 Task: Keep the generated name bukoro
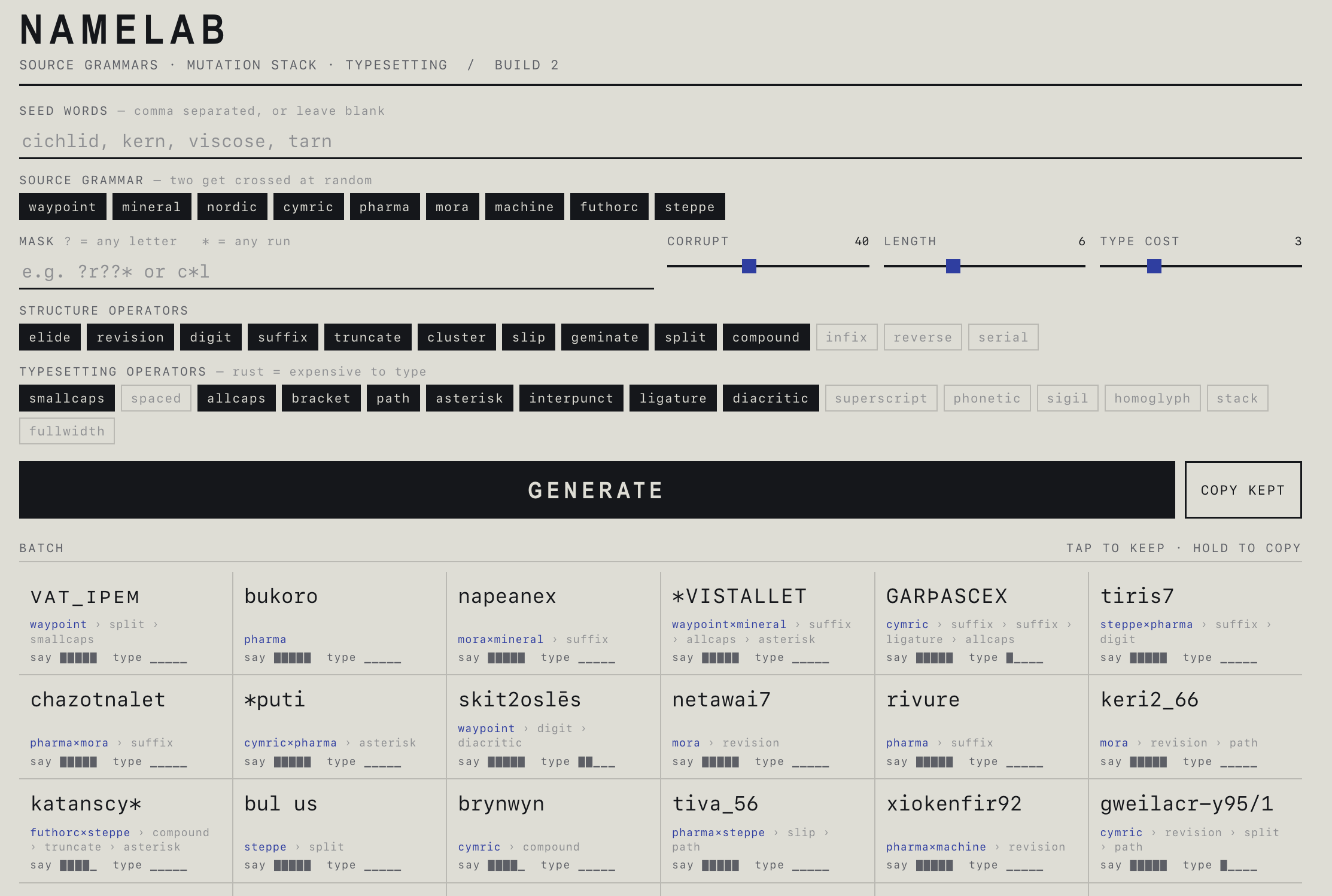[x=340, y=623]
